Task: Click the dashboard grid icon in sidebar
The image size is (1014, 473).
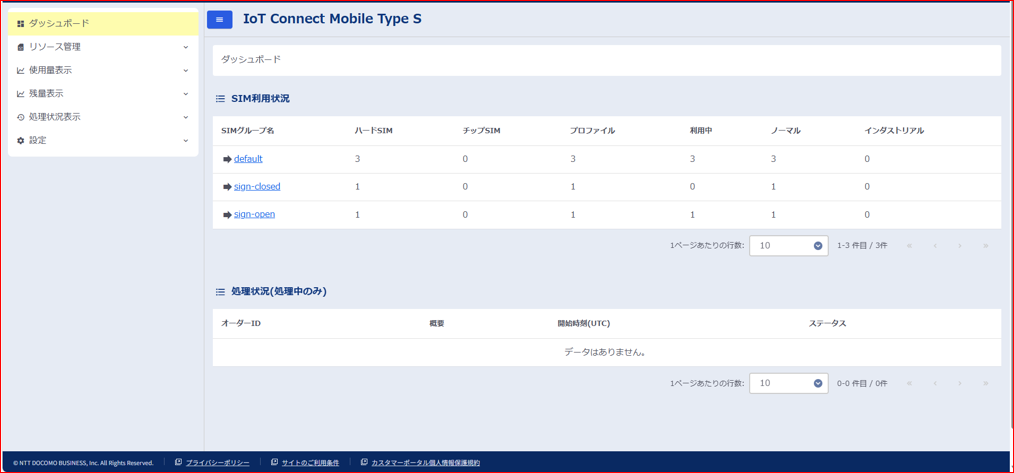Action: tap(21, 24)
